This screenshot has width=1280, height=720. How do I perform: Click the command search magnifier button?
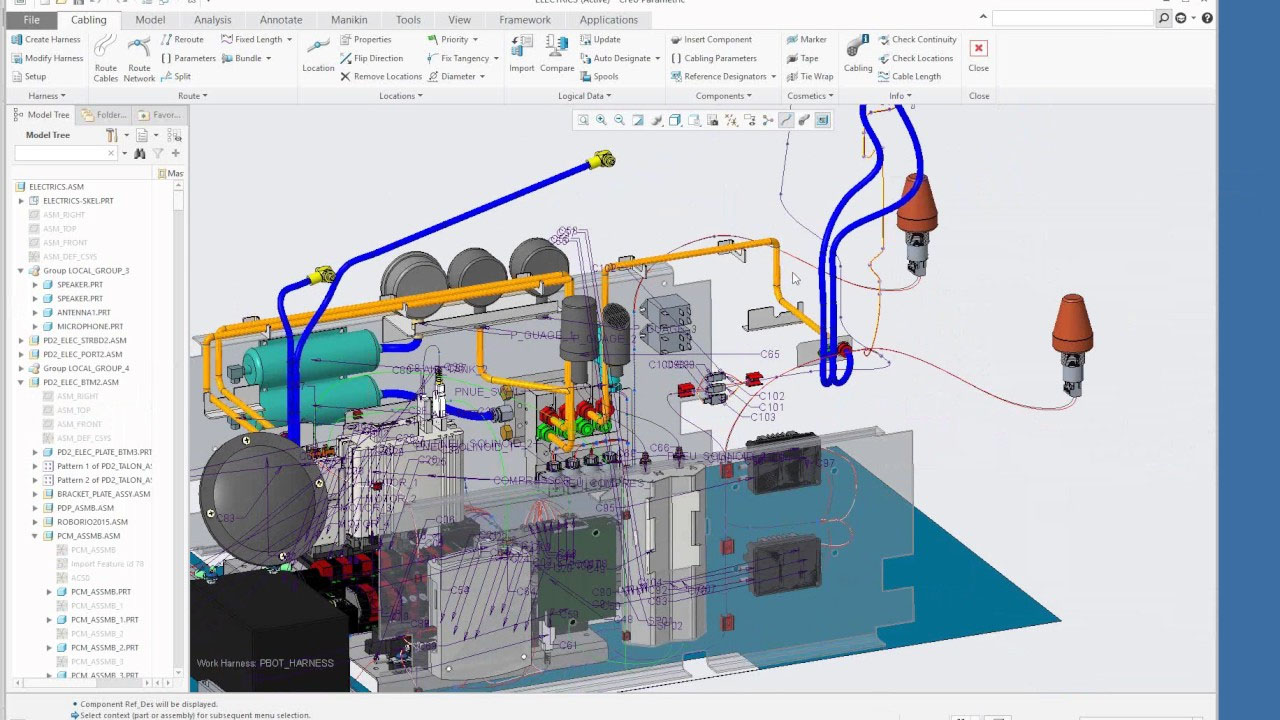point(1164,19)
